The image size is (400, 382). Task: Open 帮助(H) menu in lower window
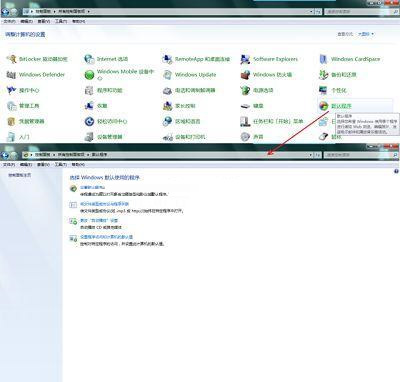click(x=79, y=165)
